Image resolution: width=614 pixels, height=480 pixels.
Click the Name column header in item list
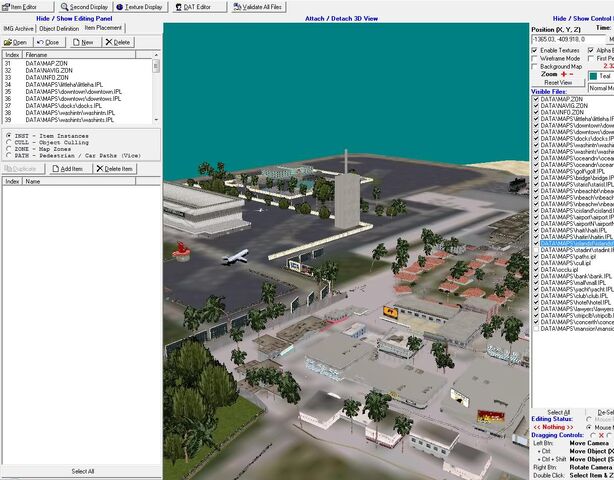pyautogui.click(x=78, y=181)
